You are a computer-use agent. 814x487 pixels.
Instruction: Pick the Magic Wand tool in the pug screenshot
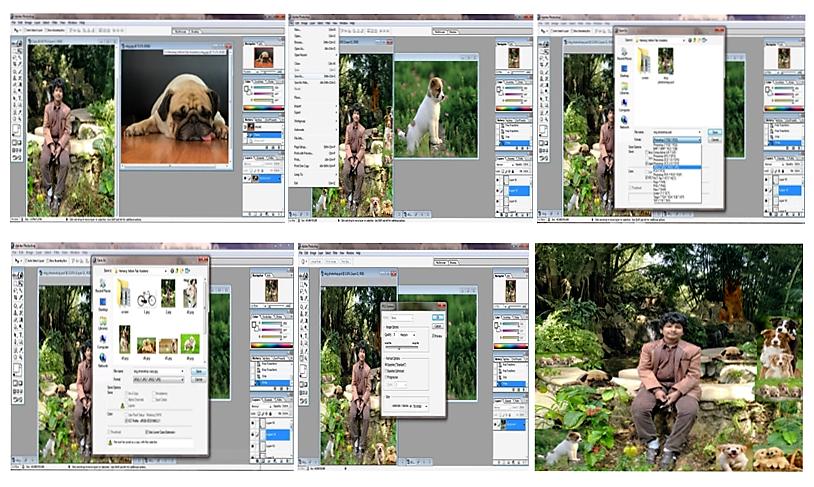(20, 57)
